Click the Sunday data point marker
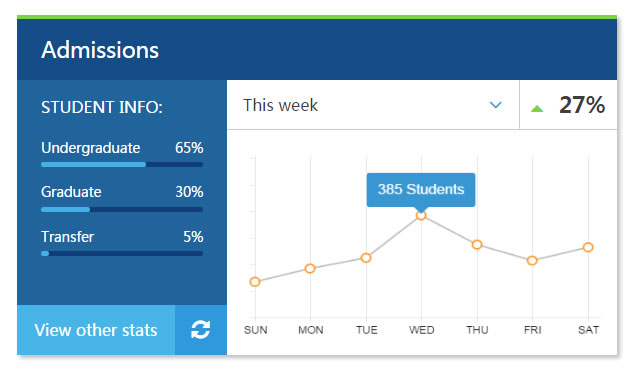The image size is (636, 373). [255, 282]
